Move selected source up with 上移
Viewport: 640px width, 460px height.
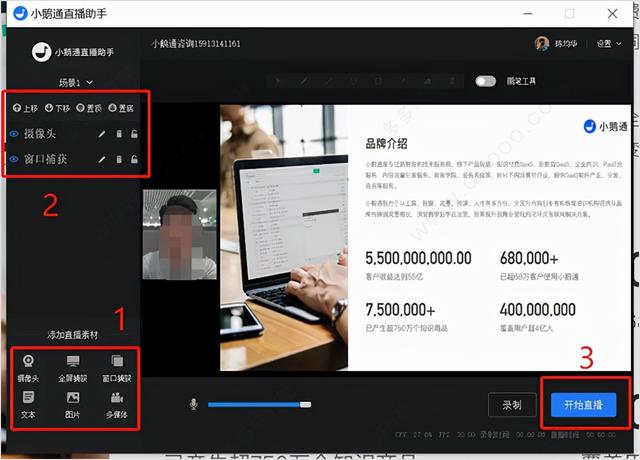[x=25, y=108]
